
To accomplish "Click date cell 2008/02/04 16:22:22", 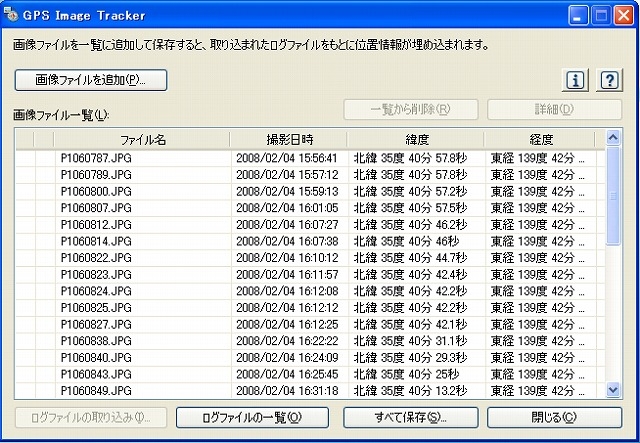I will pos(287,341).
